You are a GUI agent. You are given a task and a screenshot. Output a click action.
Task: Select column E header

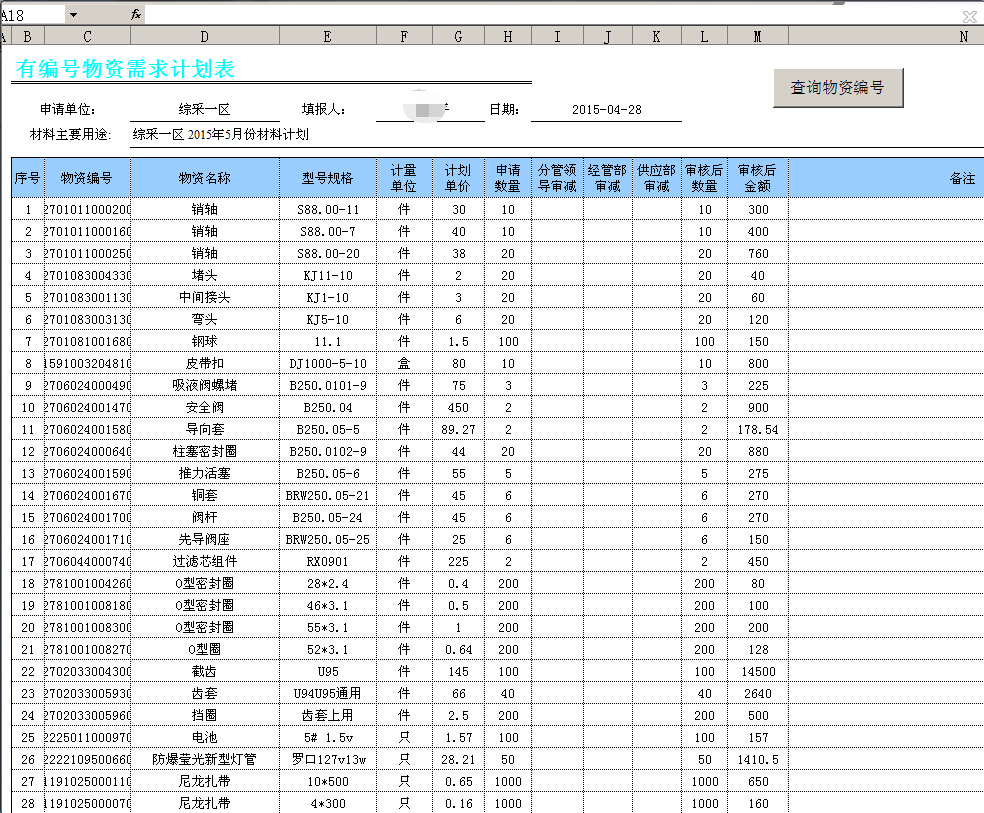(x=327, y=37)
